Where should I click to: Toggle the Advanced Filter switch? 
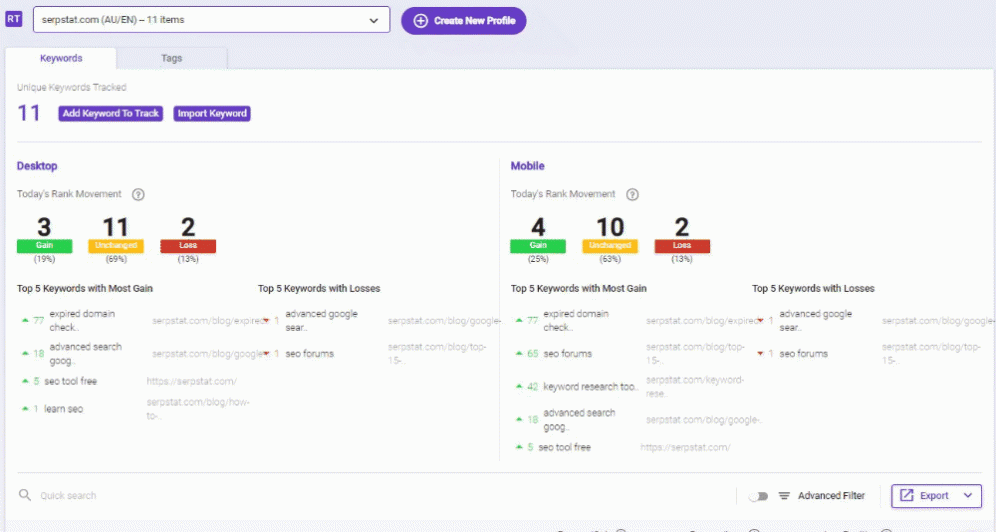point(758,496)
